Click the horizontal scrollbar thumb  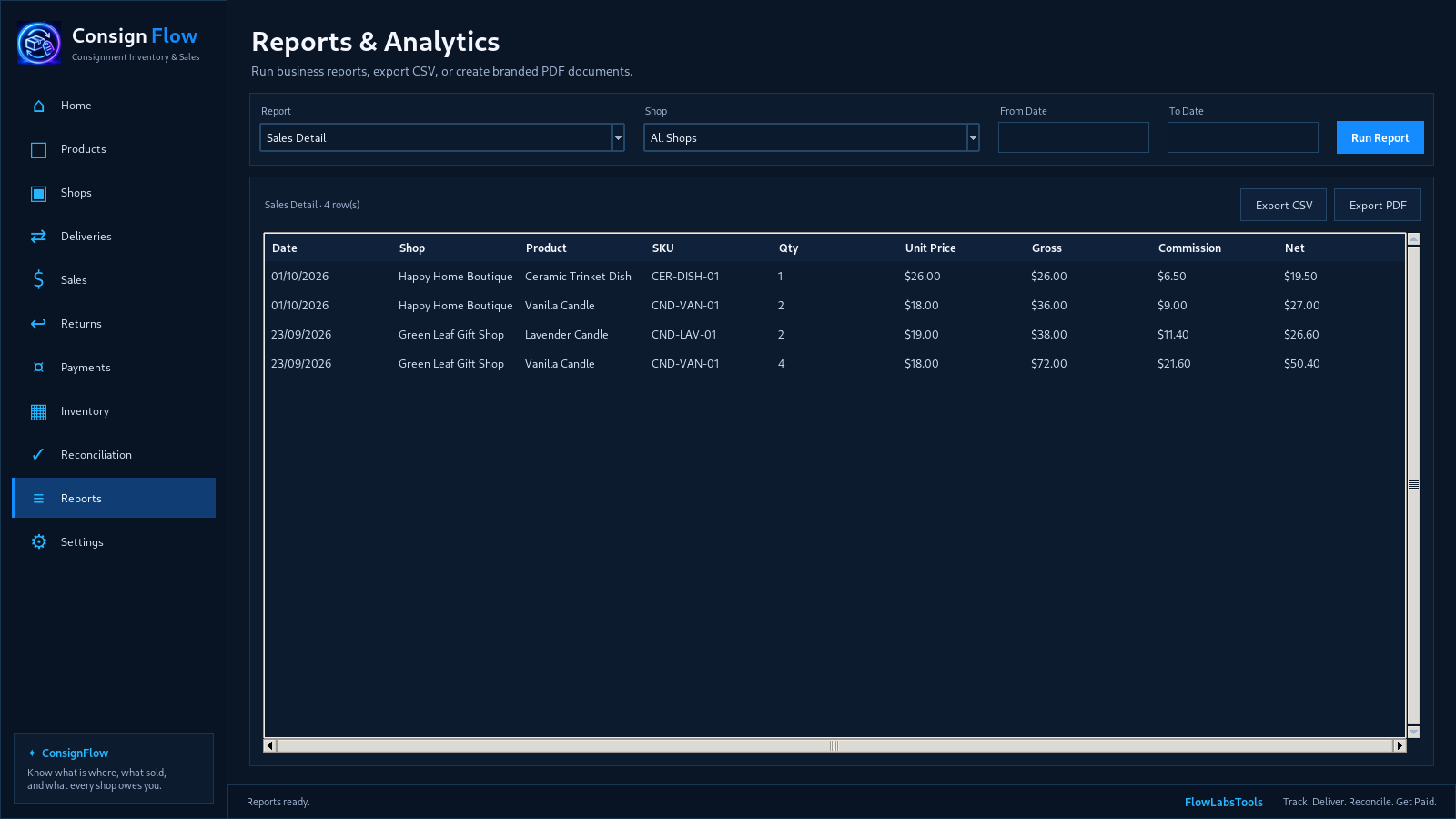click(834, 745)
